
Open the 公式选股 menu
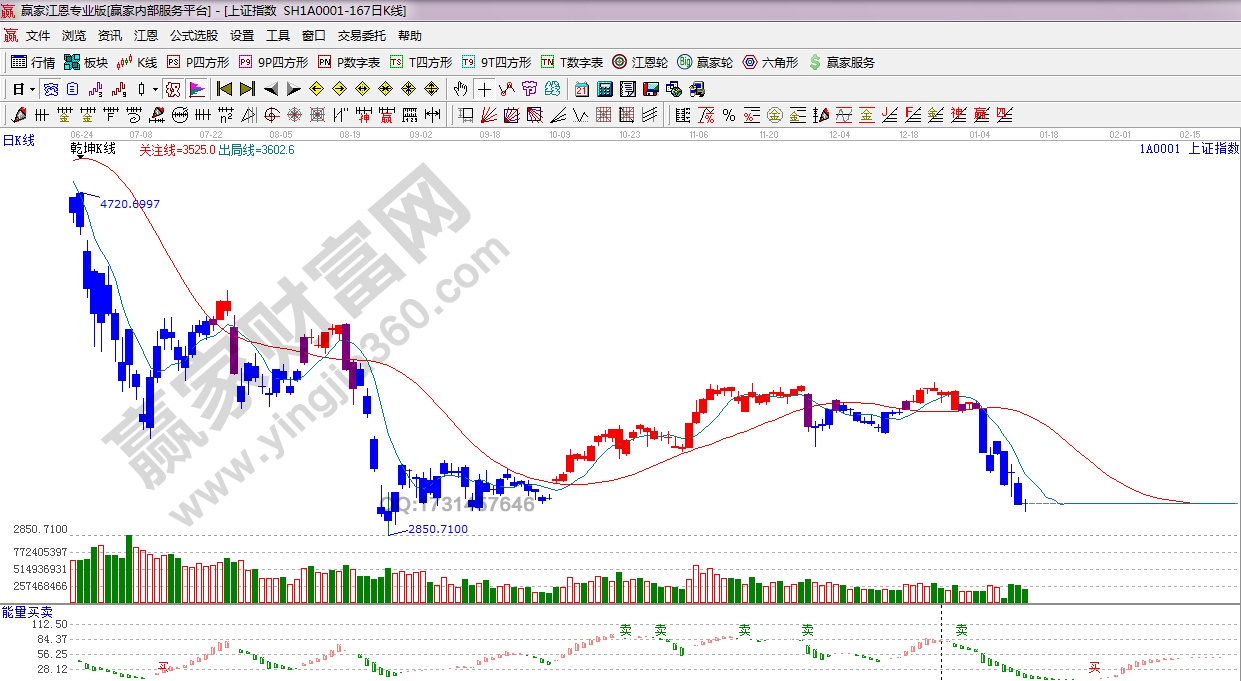click(193, 36)
